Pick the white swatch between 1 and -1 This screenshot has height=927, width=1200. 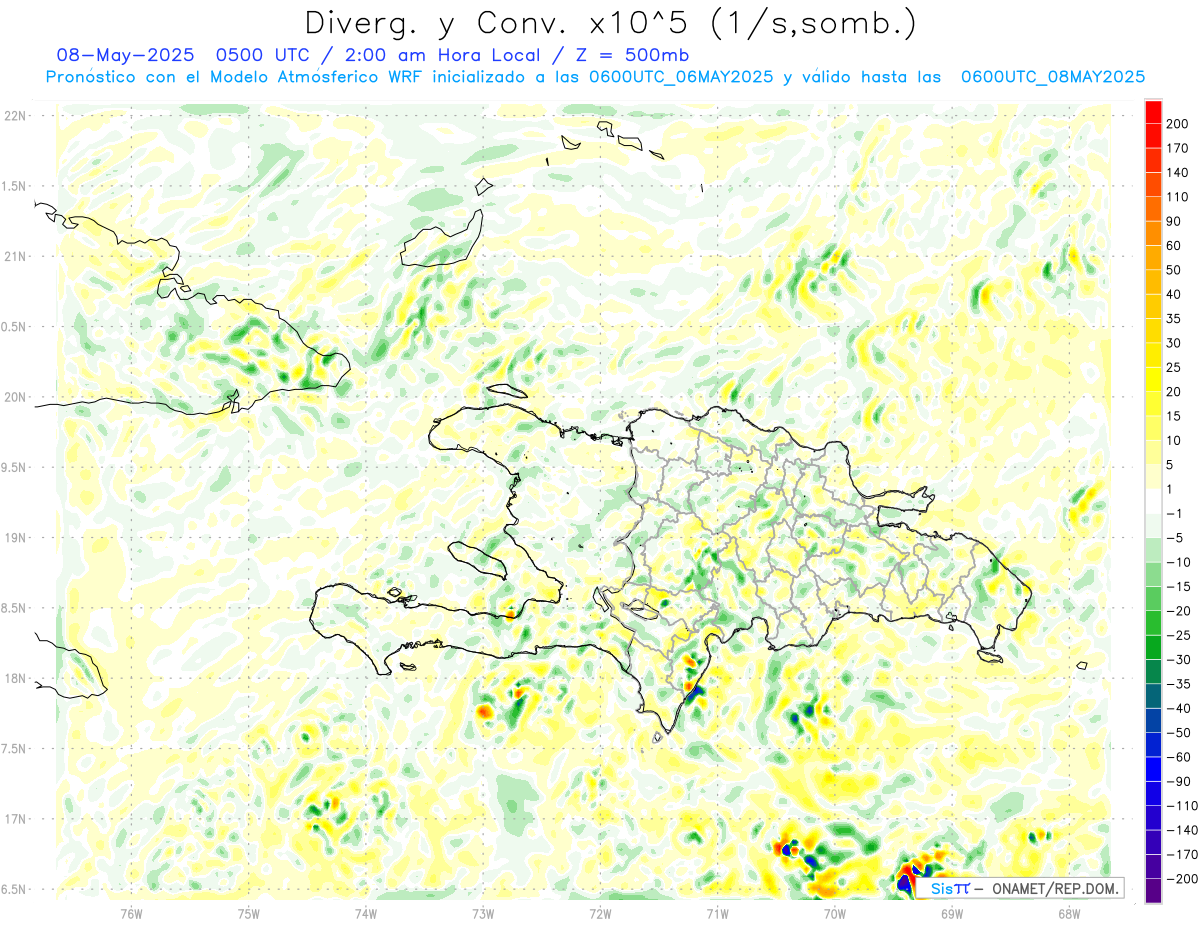(x=1154, y=501)
